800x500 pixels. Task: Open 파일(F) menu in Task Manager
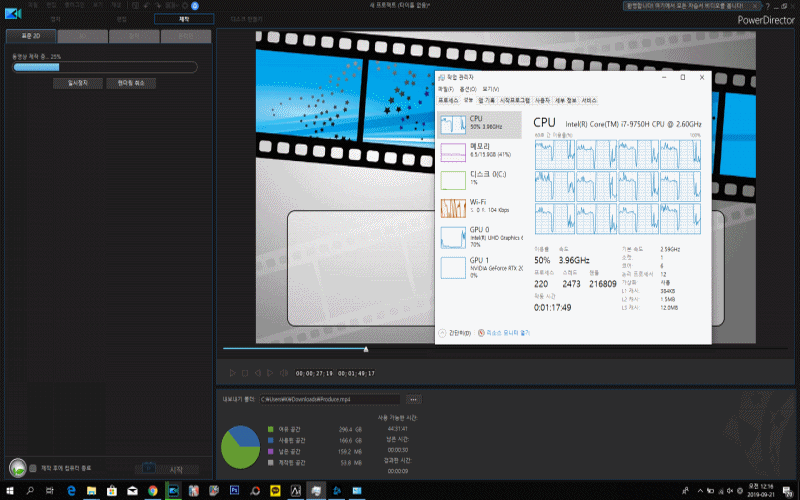(445, 89)
